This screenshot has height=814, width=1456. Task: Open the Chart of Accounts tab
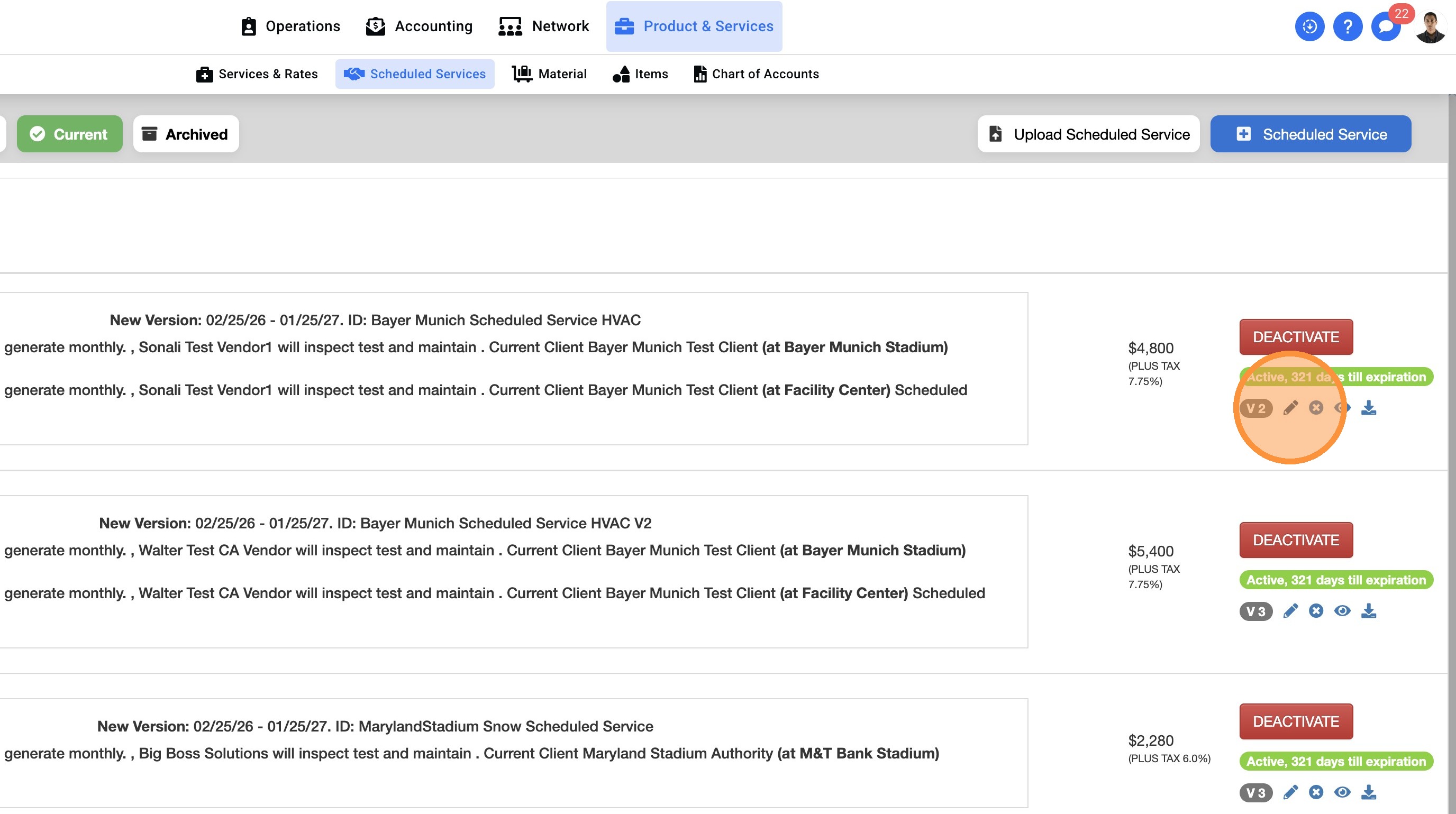coord(756,74)
